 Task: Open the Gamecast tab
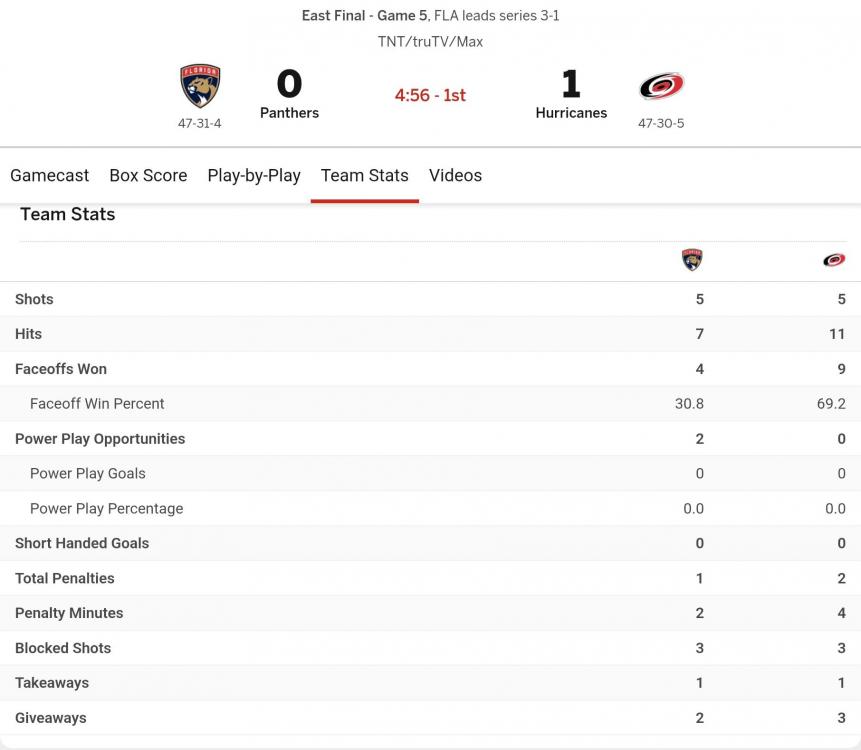(x=50, y=175)
